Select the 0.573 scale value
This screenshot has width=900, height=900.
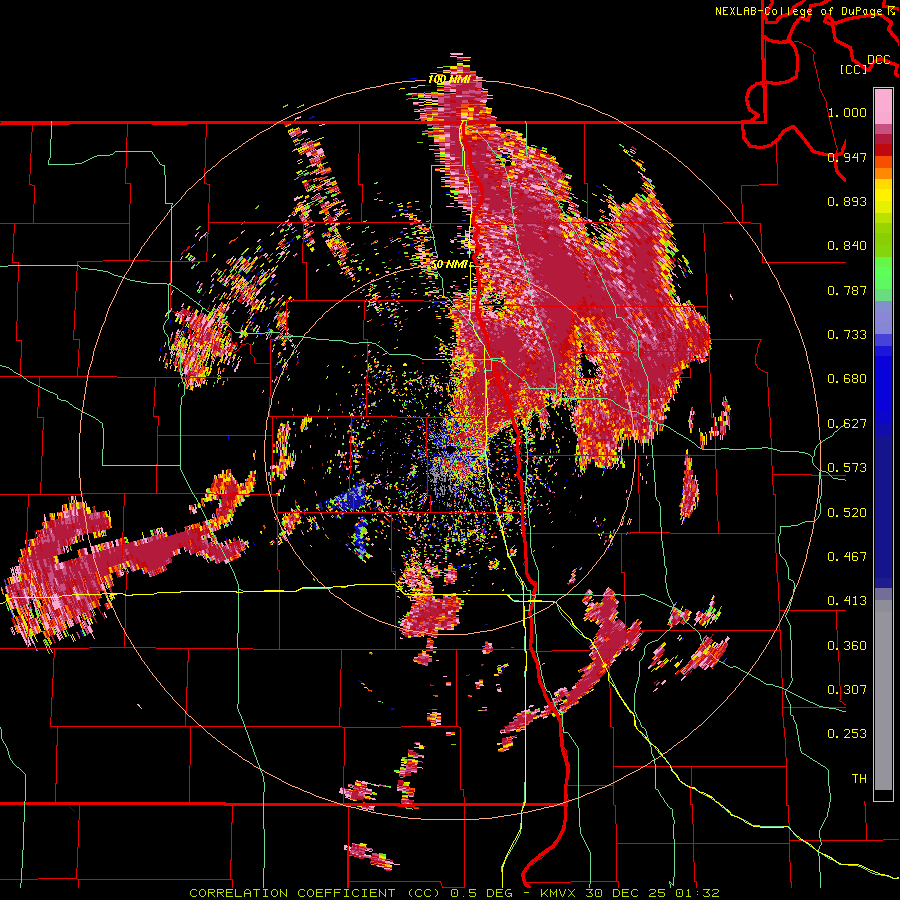pos(847,468)
